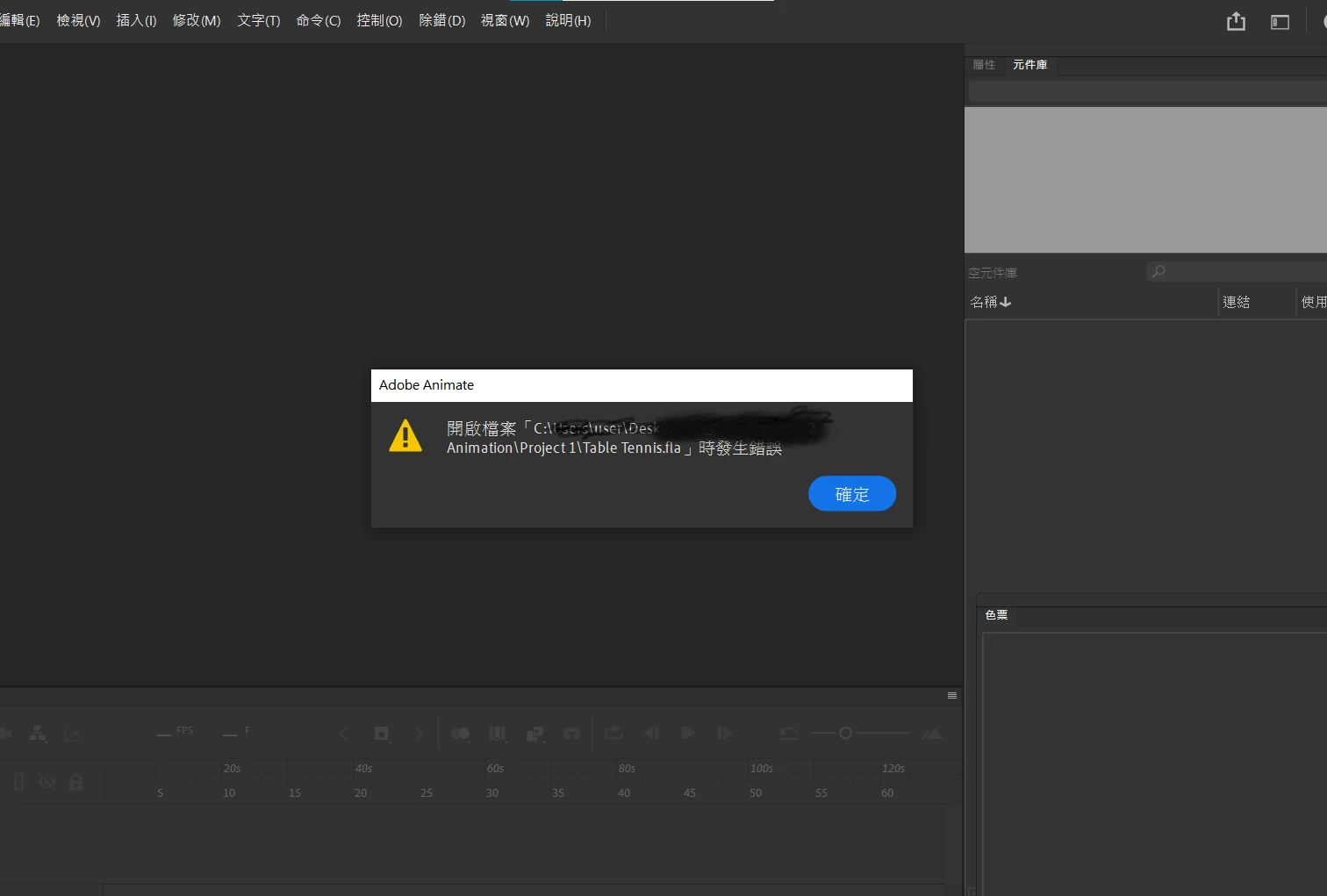The height and width of the screenshot is (896, 1327).
Task: Click the 空元件庫 label
Action: pyautogui.click(x=993, y=273)
